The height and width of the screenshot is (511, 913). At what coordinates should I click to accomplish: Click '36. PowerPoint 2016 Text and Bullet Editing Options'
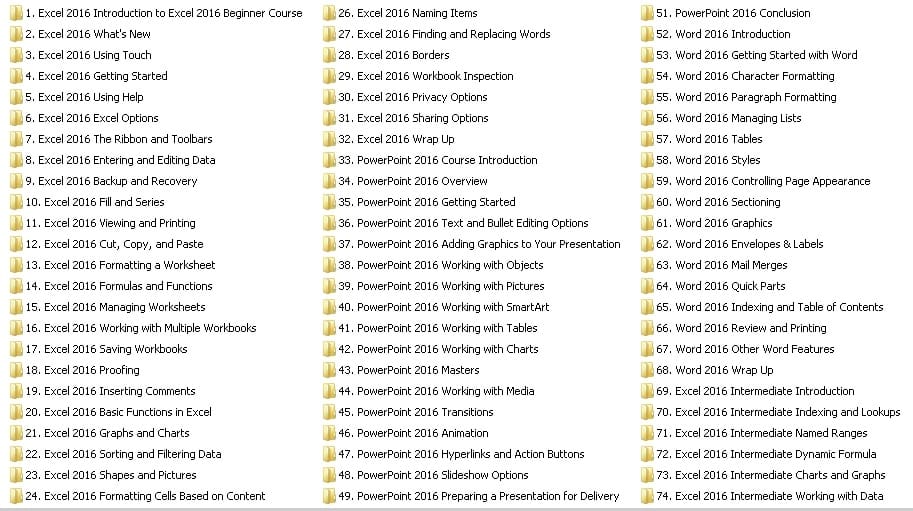coord(463,223)
